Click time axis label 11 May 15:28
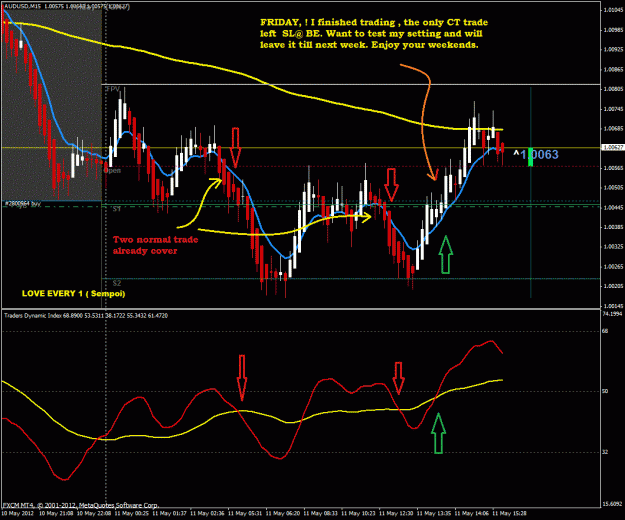 point(510,513)
